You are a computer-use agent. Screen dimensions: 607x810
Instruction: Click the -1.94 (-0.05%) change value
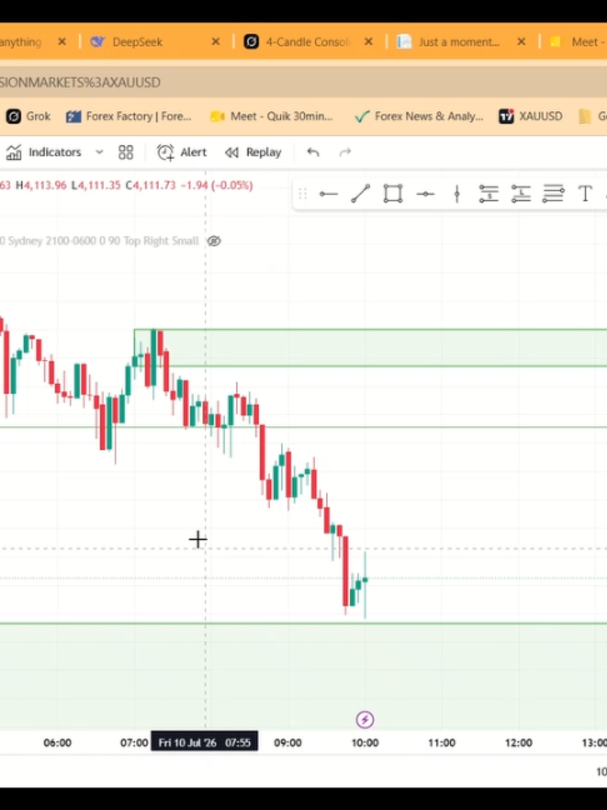(x=216, y=185)
